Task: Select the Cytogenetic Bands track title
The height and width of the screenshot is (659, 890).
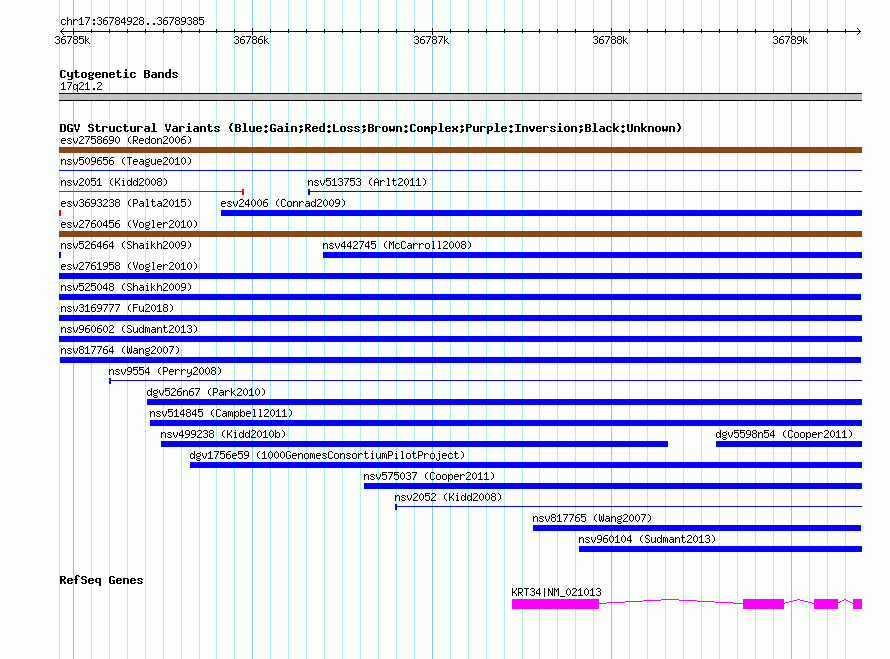Action: (119, 74)
